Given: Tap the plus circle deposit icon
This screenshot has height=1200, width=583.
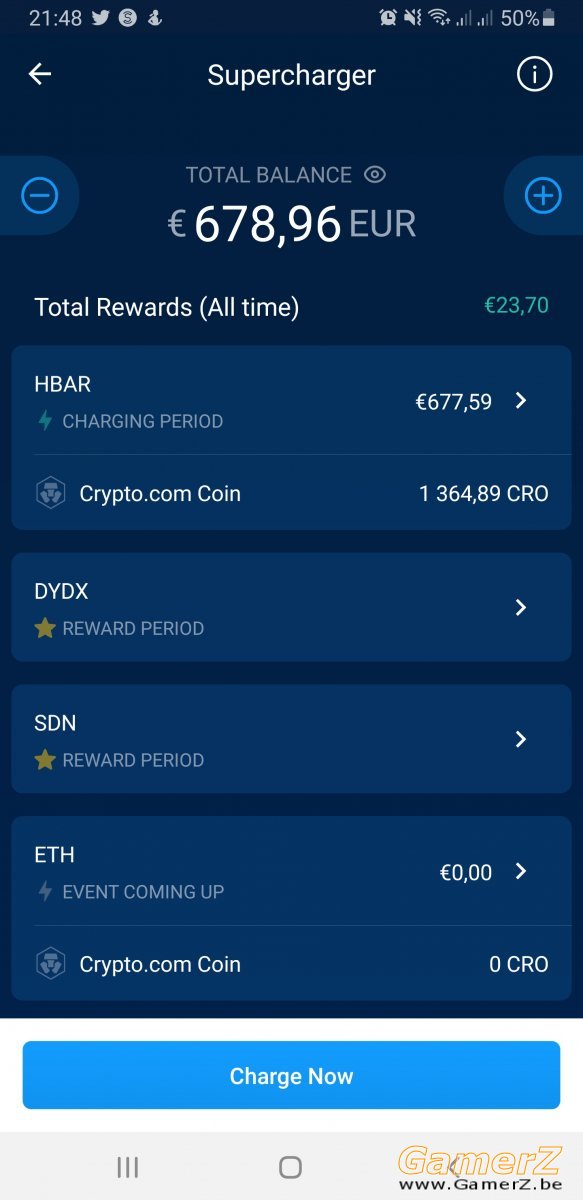Looking at the screenshot, I should [543, 196].
